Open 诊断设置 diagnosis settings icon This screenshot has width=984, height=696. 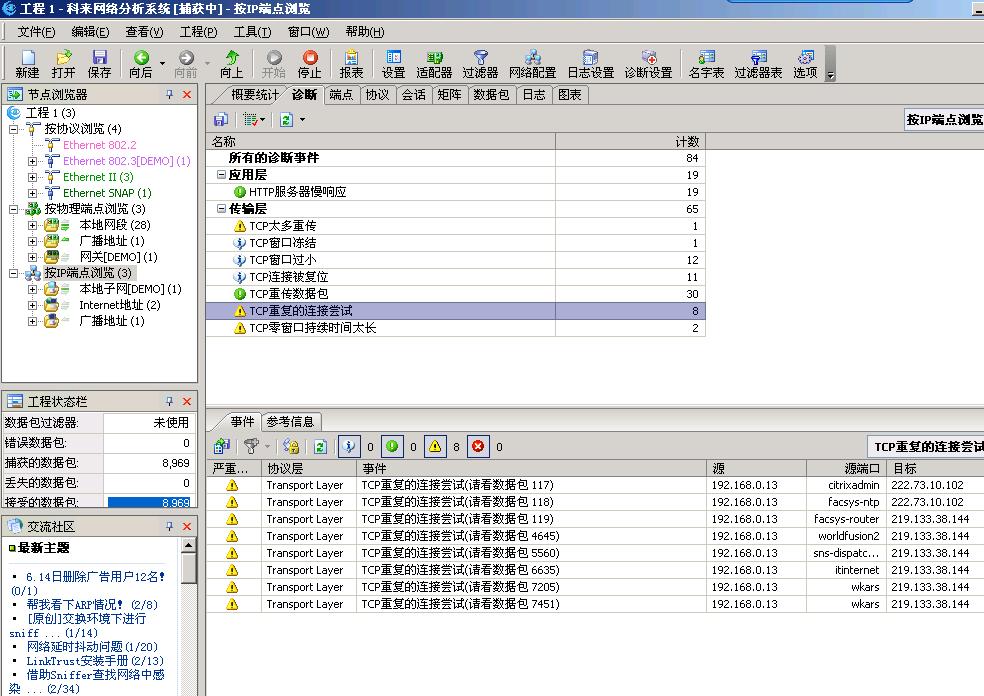click(648, 64)
